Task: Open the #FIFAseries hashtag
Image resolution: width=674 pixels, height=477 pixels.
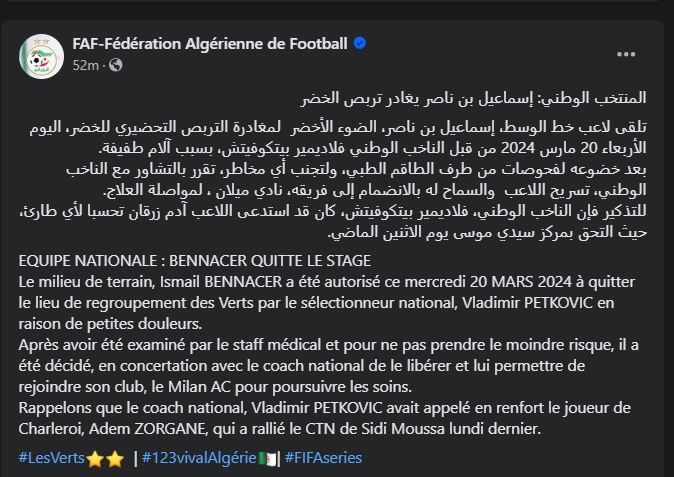Action: pos(323,458)
